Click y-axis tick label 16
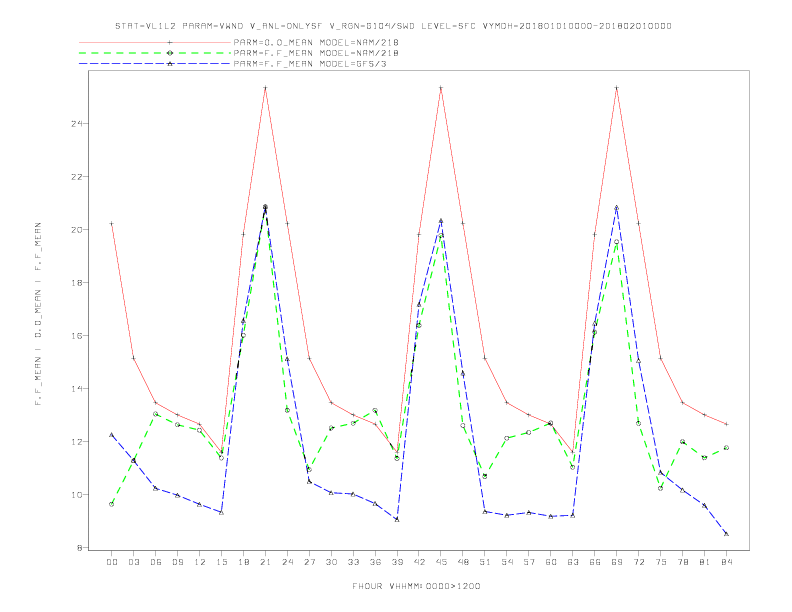The height and width of the screenshot is (612, 792). 76,336
